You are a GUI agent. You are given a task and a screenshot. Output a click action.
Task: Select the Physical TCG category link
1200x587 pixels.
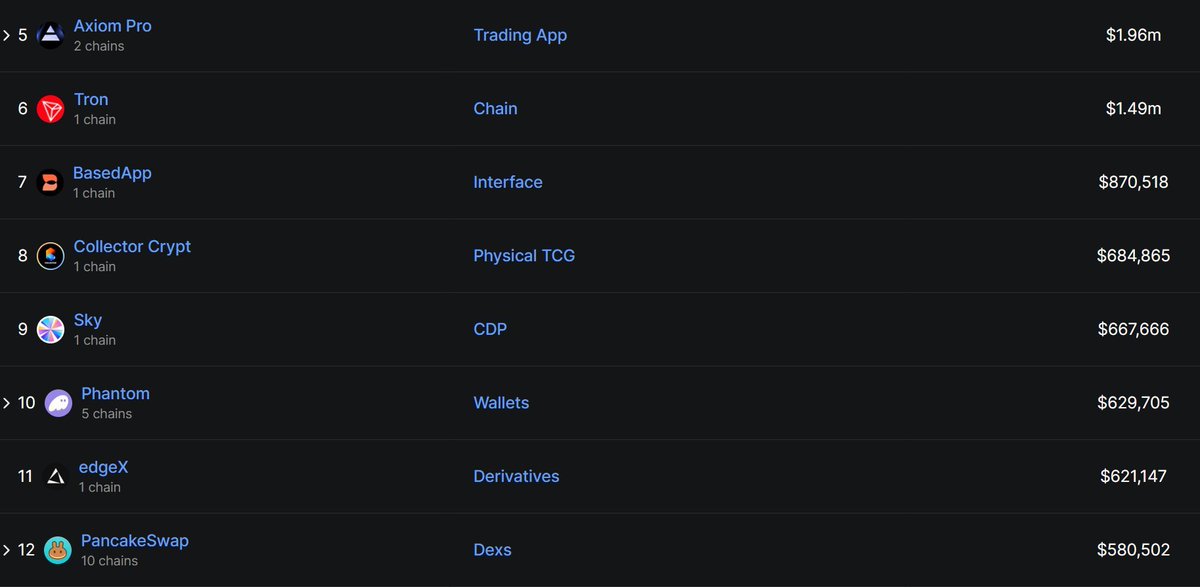click(x=524, y=256)
